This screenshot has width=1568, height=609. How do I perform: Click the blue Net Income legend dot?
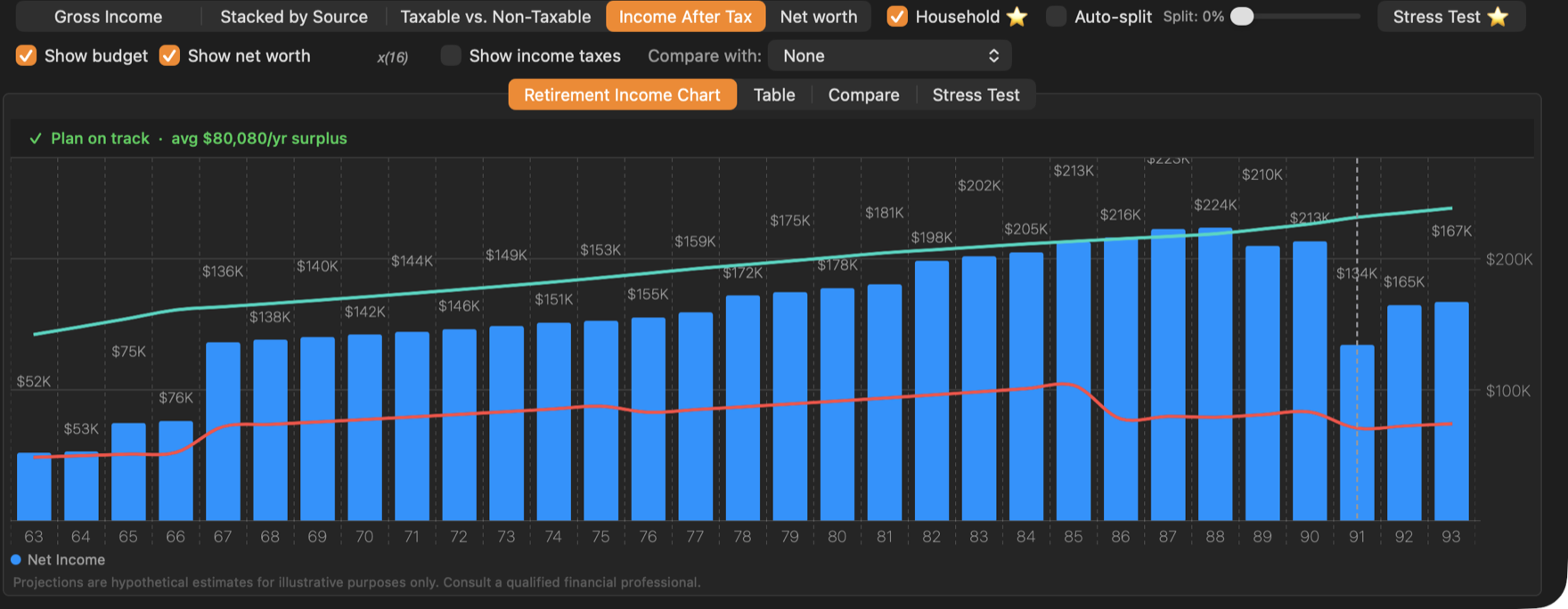tap(15, 560)
